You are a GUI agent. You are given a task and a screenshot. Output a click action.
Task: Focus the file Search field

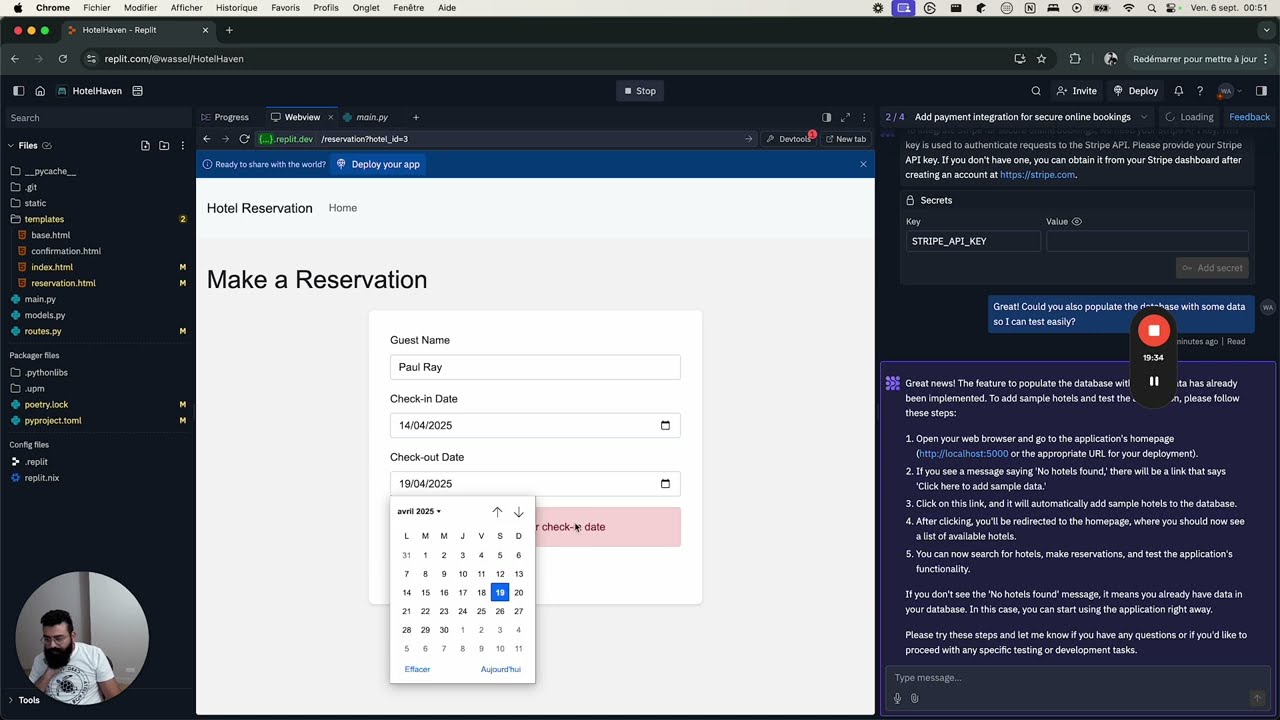[97, 118]
